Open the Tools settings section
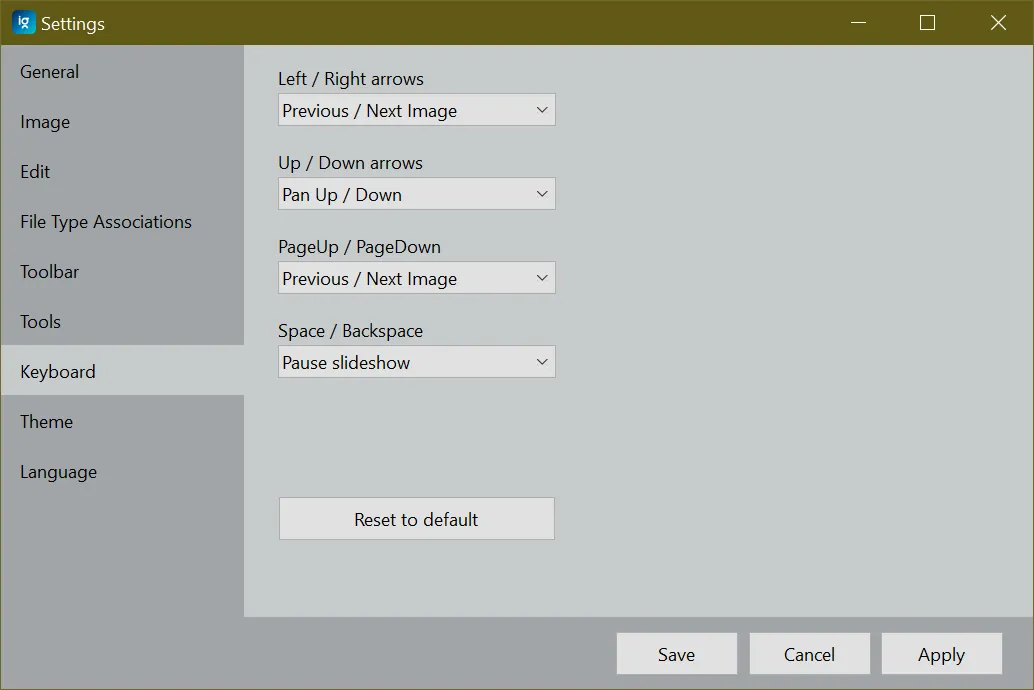 [122, 321]
